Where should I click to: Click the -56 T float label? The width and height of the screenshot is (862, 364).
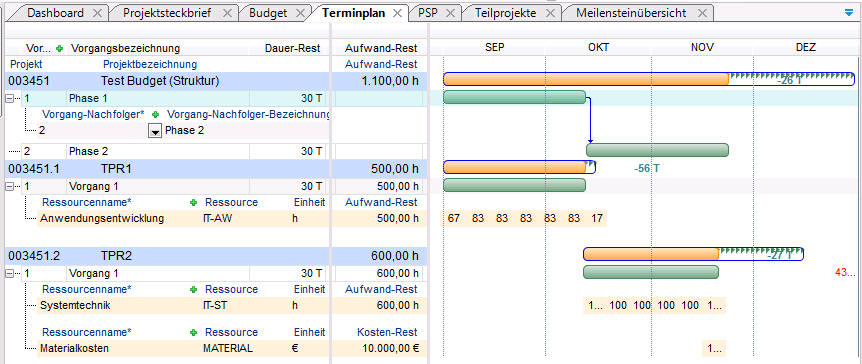(x=646, y=168)
